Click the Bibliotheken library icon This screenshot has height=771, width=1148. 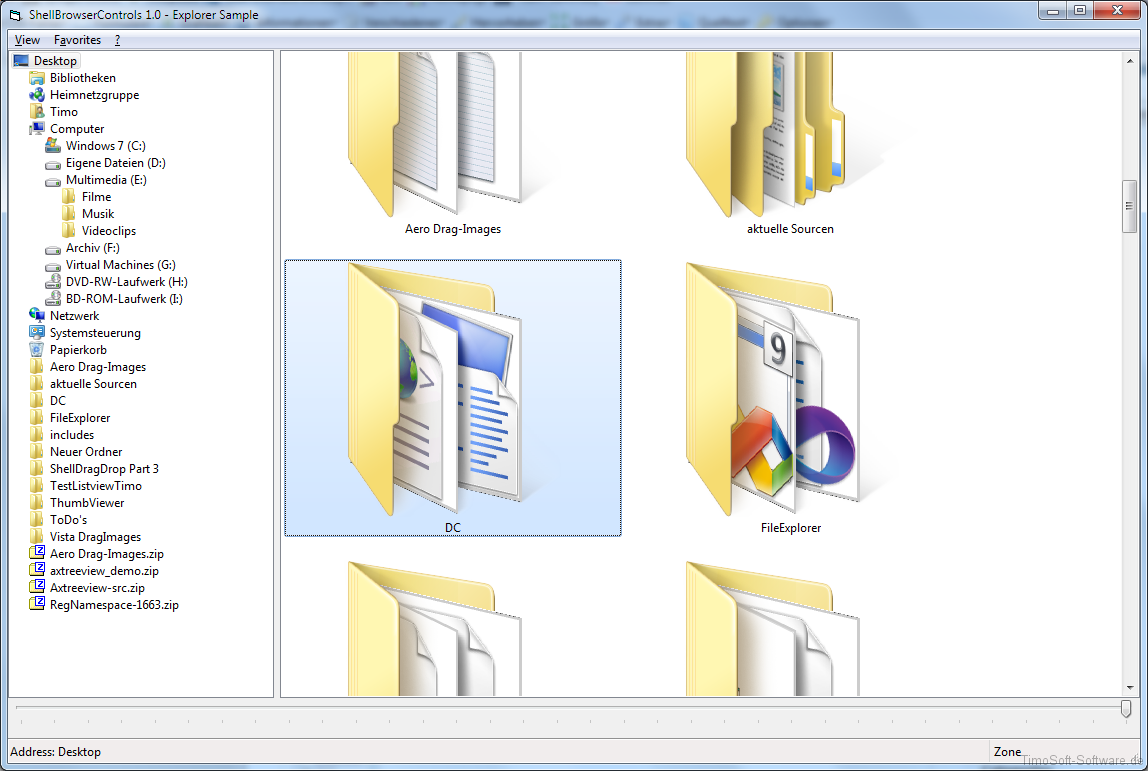pos(37,78)
